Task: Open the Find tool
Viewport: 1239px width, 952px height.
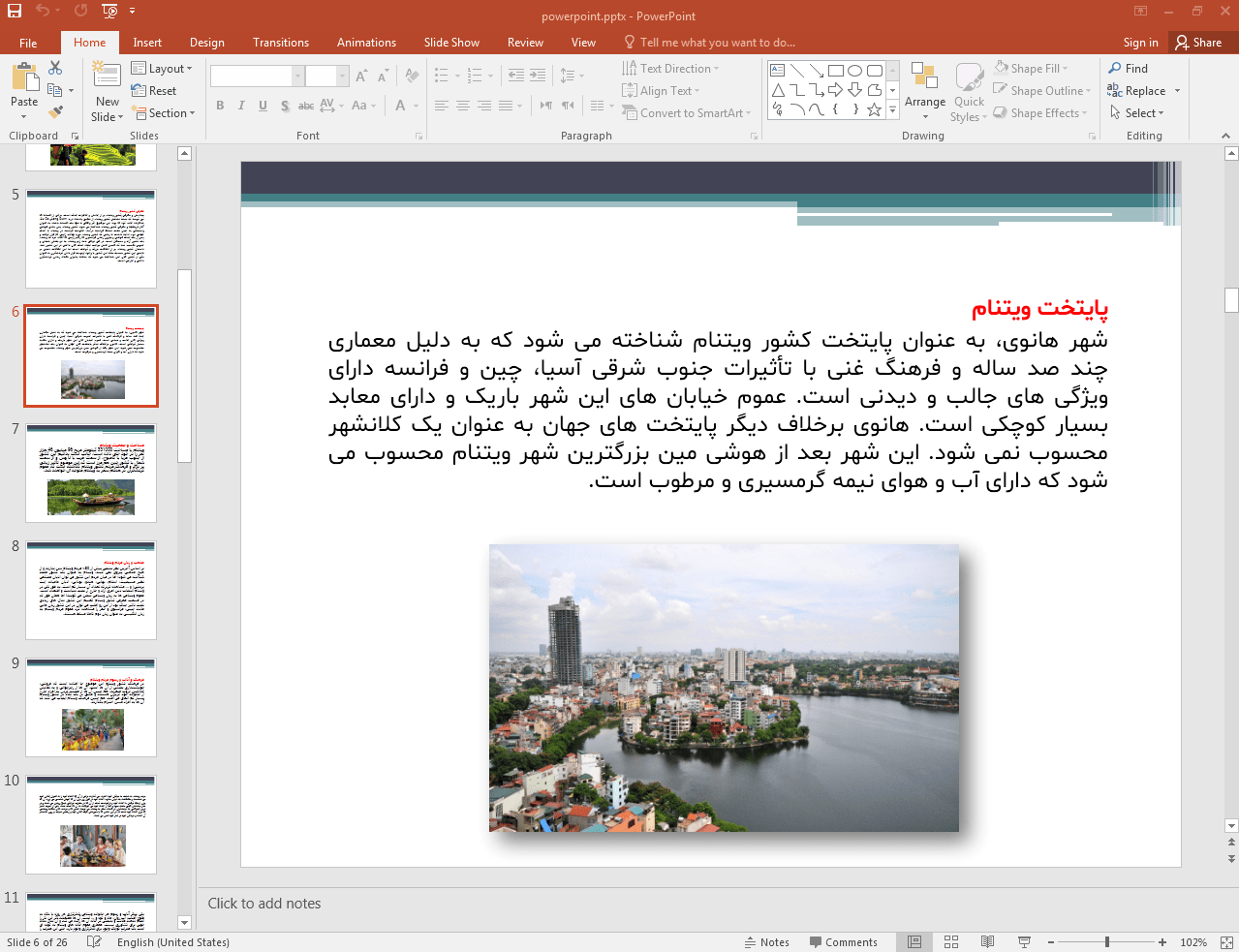Action: (x=1128, y=68)
